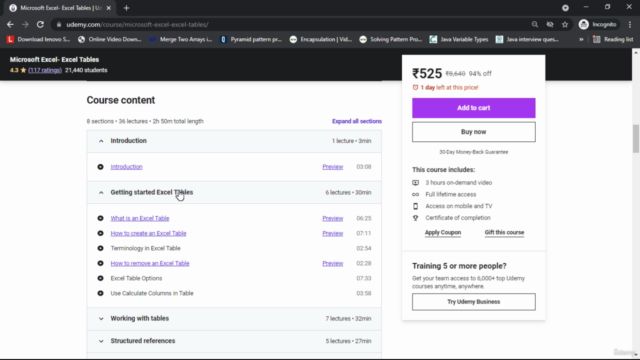
Task: Click the URL in the address bar
Action: coord(137,24)
